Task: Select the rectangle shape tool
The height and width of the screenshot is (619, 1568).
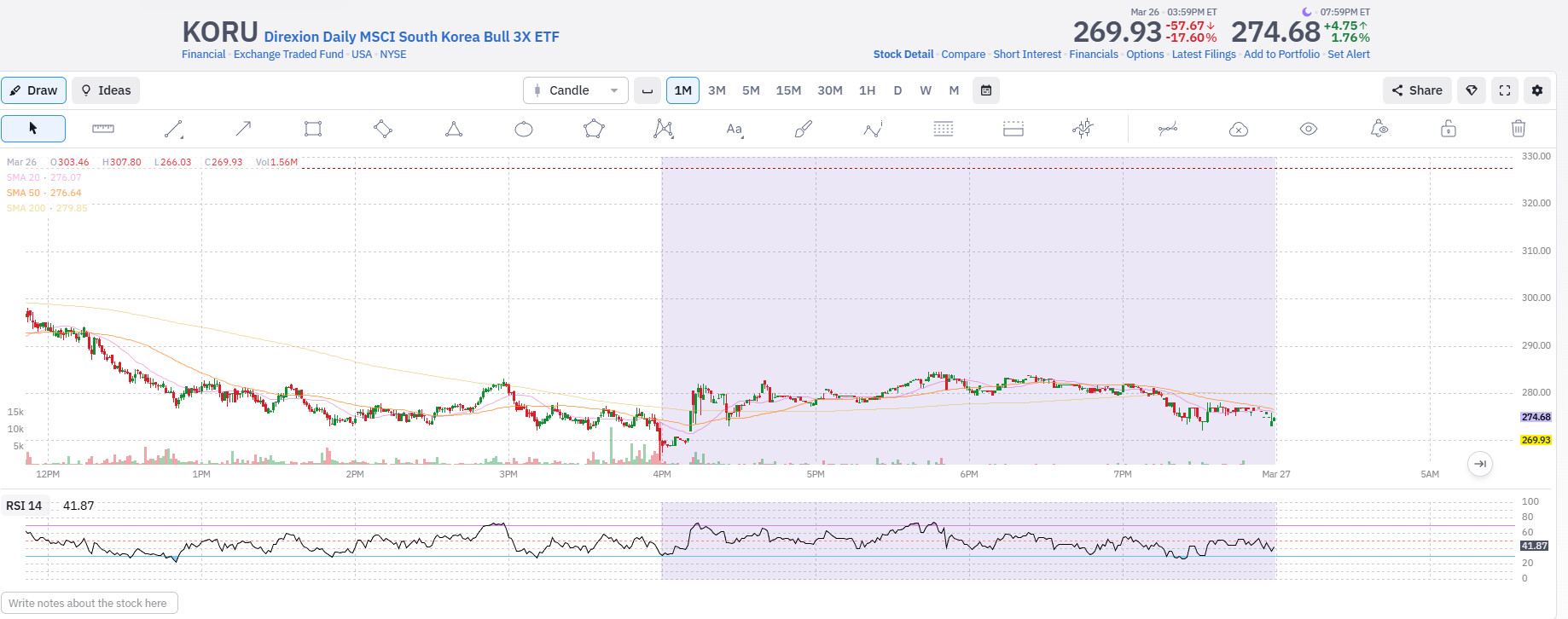Action: coord(313,129)
